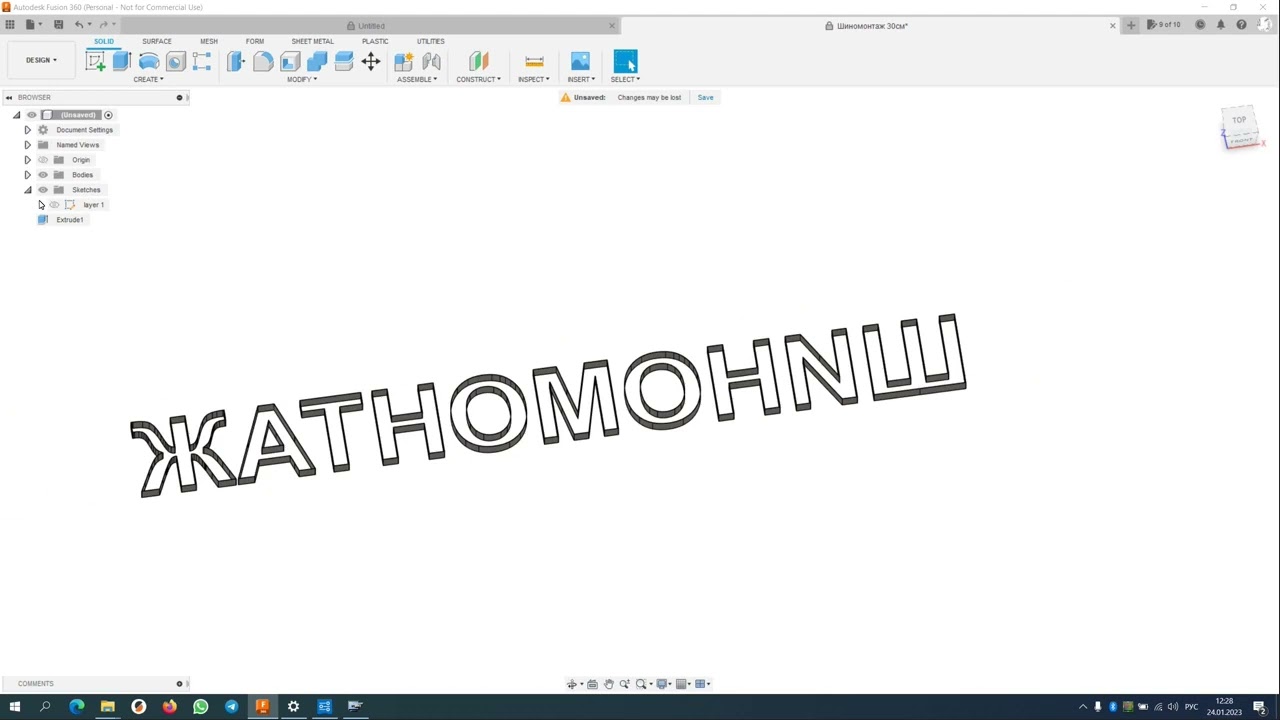This screenshot has width=1280, height=720.
Task: Open the CREATE dropdown menu
Action: coord(148,79)
